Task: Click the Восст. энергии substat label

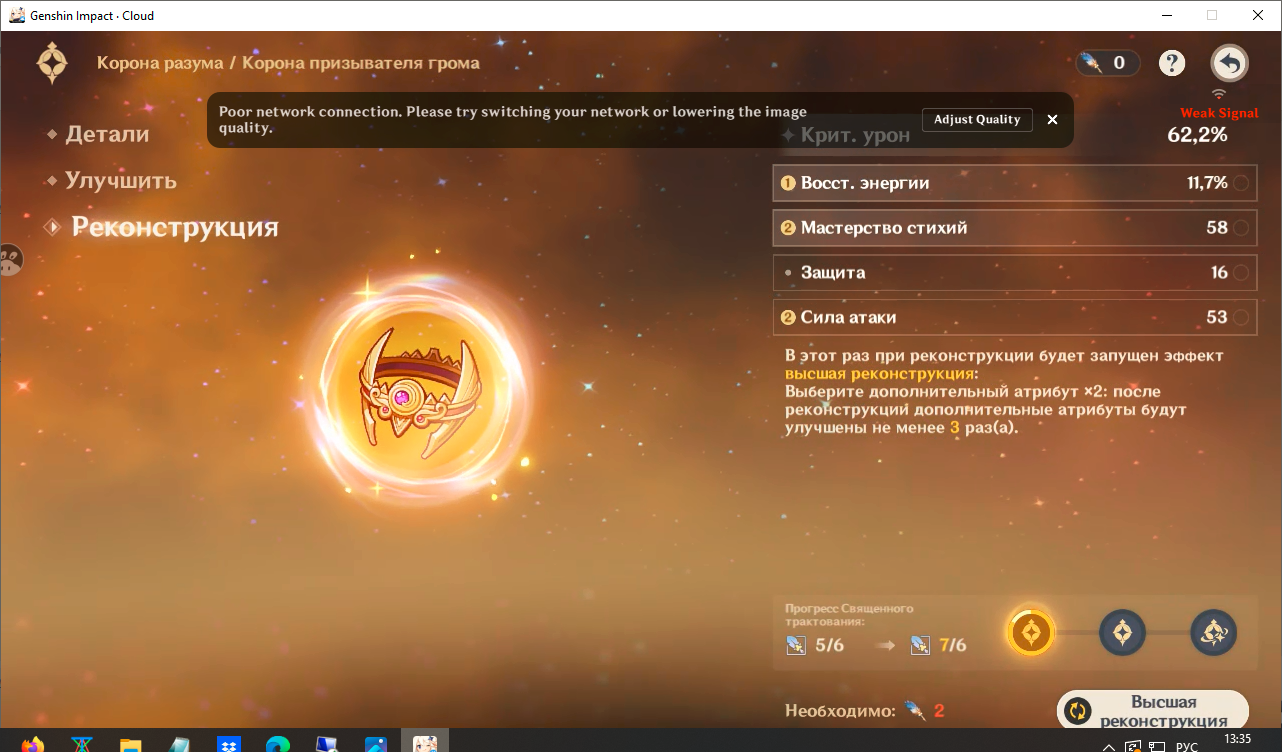Action: click(865, 183)
